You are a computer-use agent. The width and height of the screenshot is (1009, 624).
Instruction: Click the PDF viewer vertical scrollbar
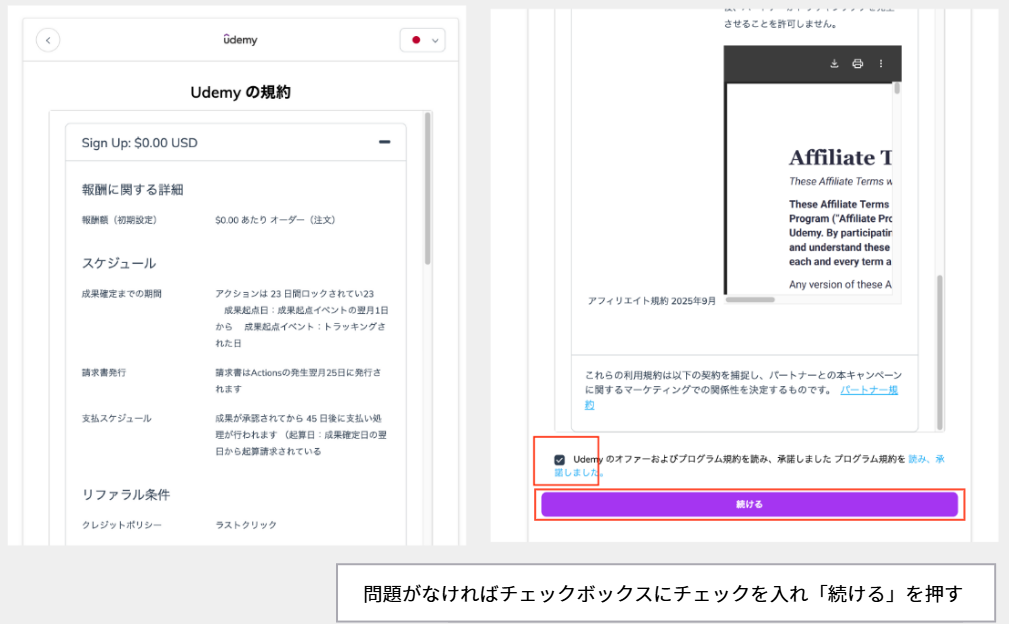click(x=897, y=88)
